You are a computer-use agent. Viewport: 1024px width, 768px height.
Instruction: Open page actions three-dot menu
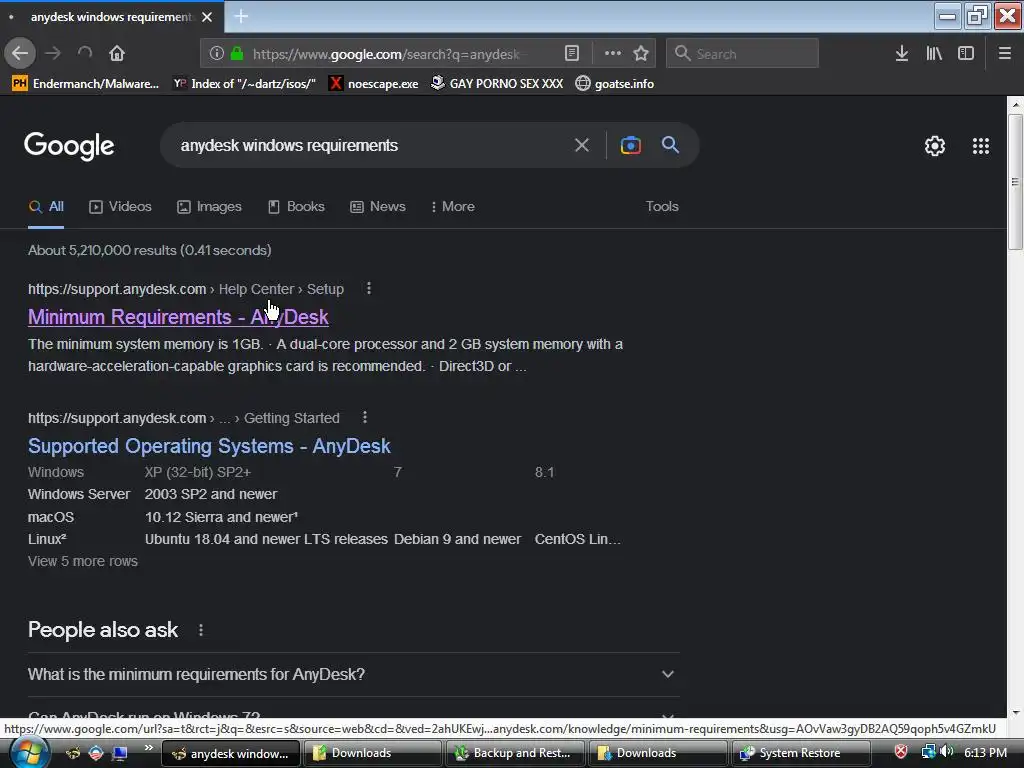coord(613,54)
